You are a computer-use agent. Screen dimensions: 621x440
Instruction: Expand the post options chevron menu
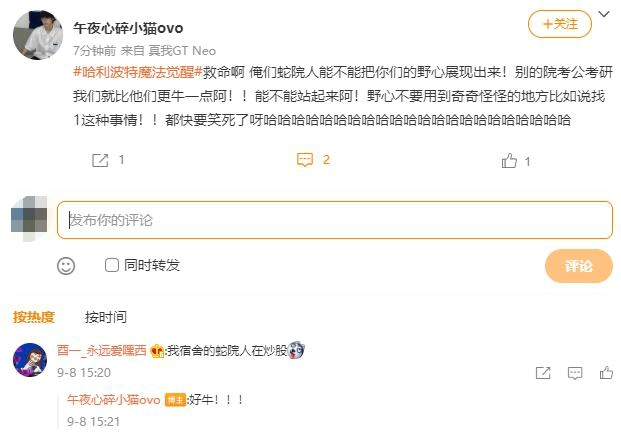click(x=604, y=15)
